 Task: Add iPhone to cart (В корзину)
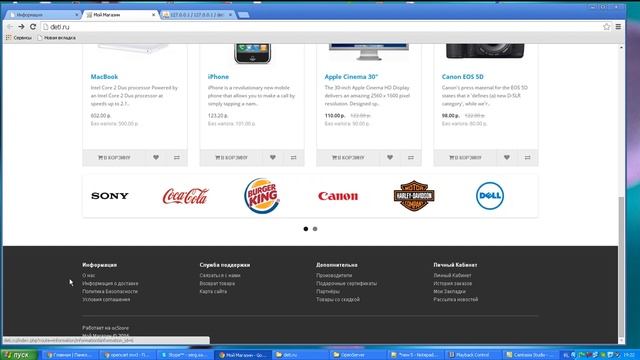pyautogui.click(x=231, y=158)
